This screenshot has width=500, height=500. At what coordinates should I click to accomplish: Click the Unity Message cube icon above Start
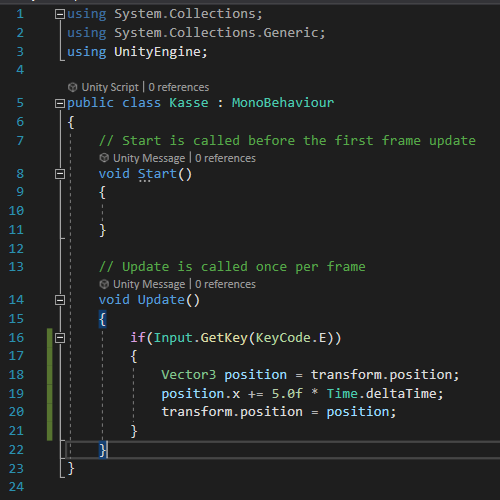(104, 158)
